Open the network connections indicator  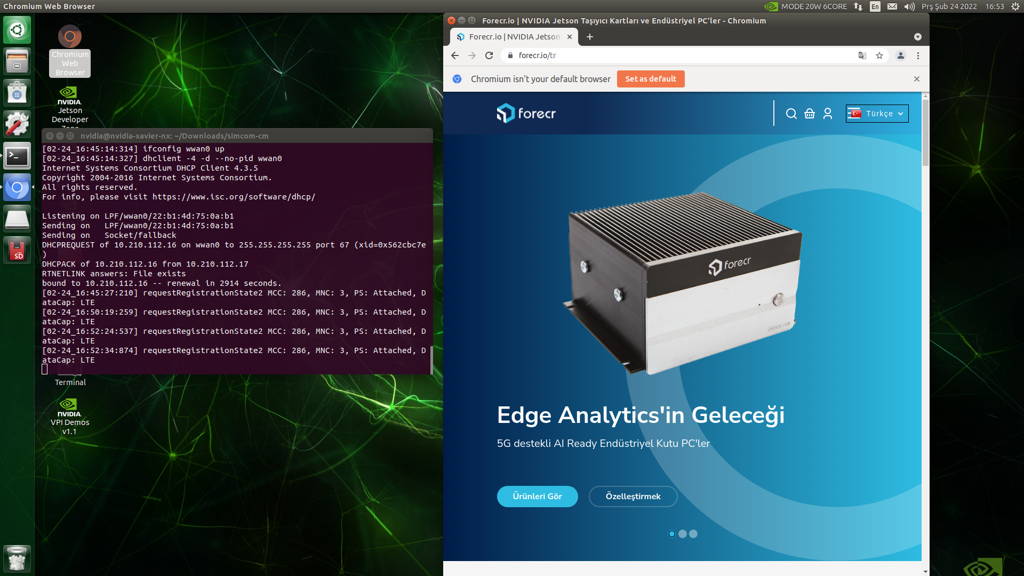(x=858, y=6)
